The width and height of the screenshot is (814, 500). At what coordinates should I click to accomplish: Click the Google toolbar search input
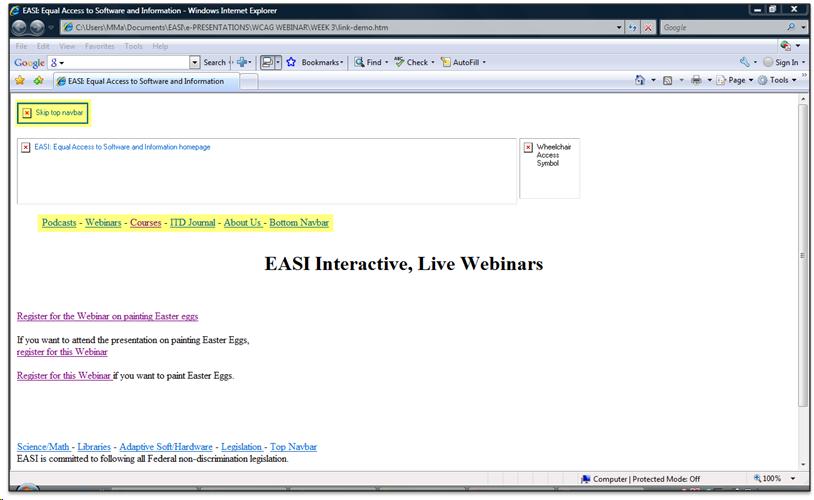click(x=128, y=62)
